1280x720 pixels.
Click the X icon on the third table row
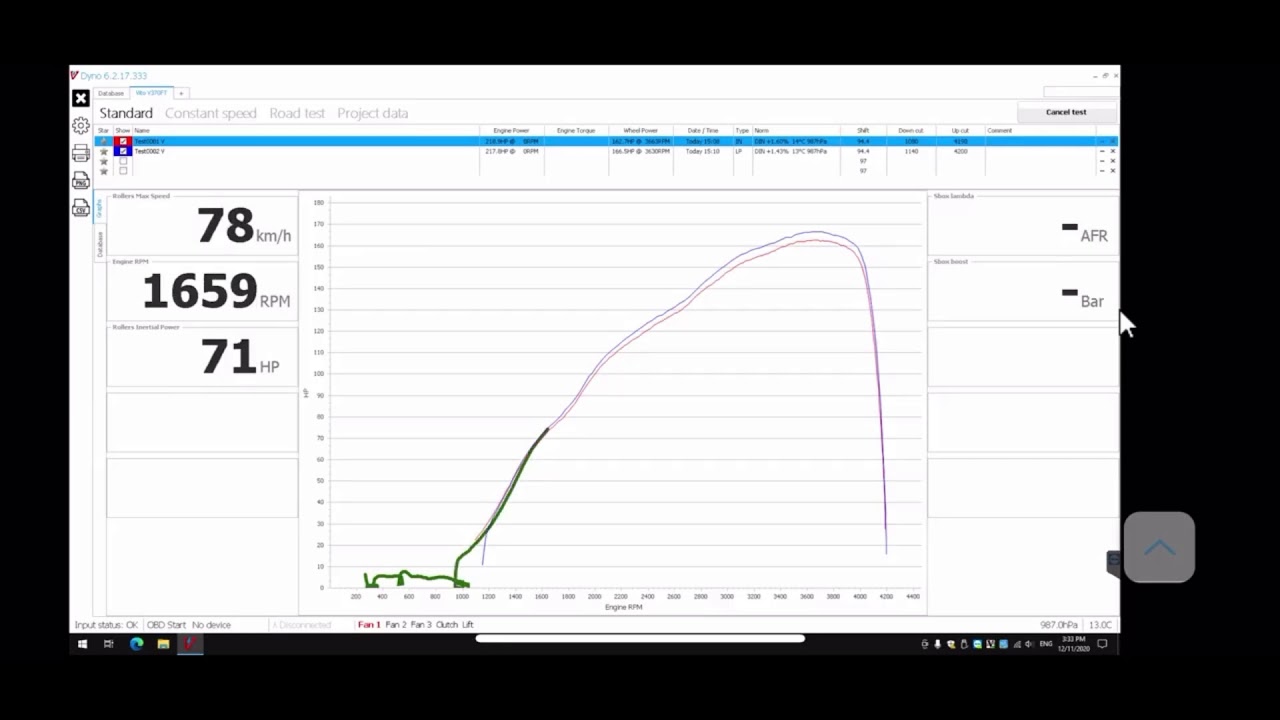[x=1112, y=161]
